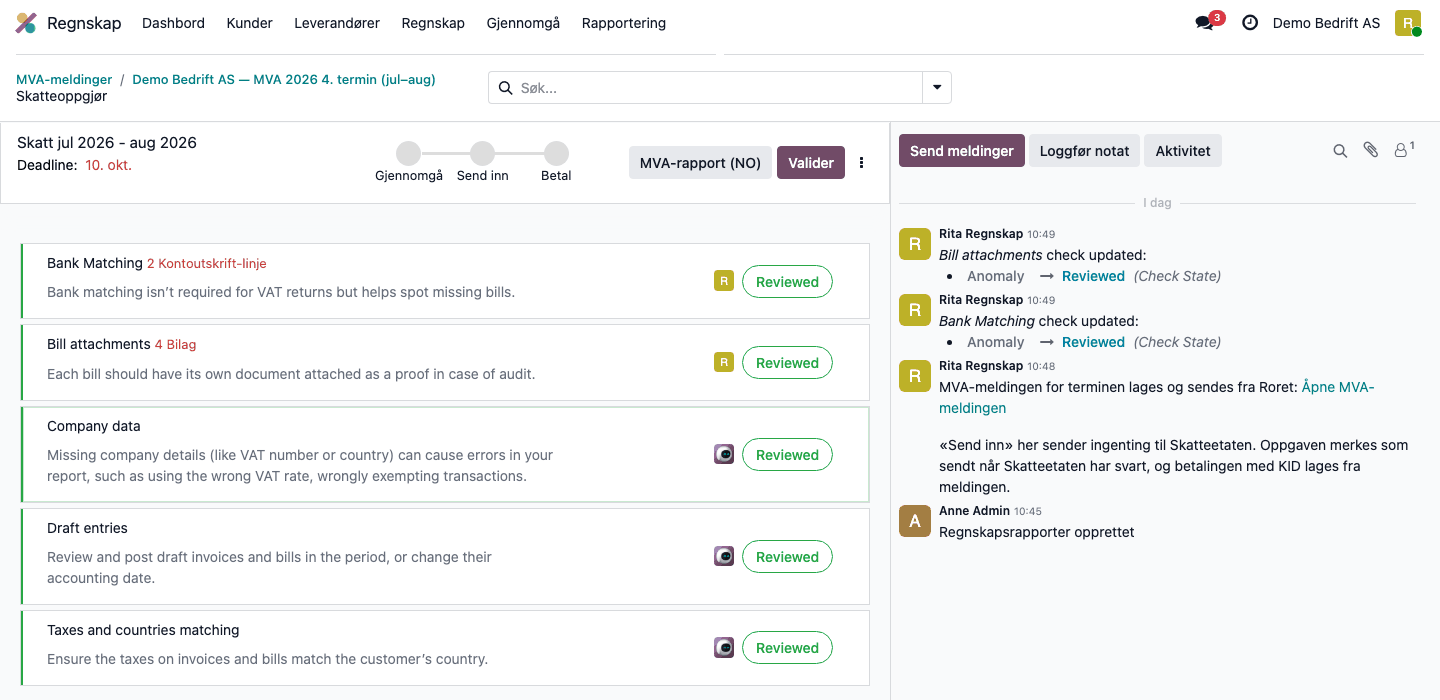Open the messages icon with 3 notifications

1205,23
